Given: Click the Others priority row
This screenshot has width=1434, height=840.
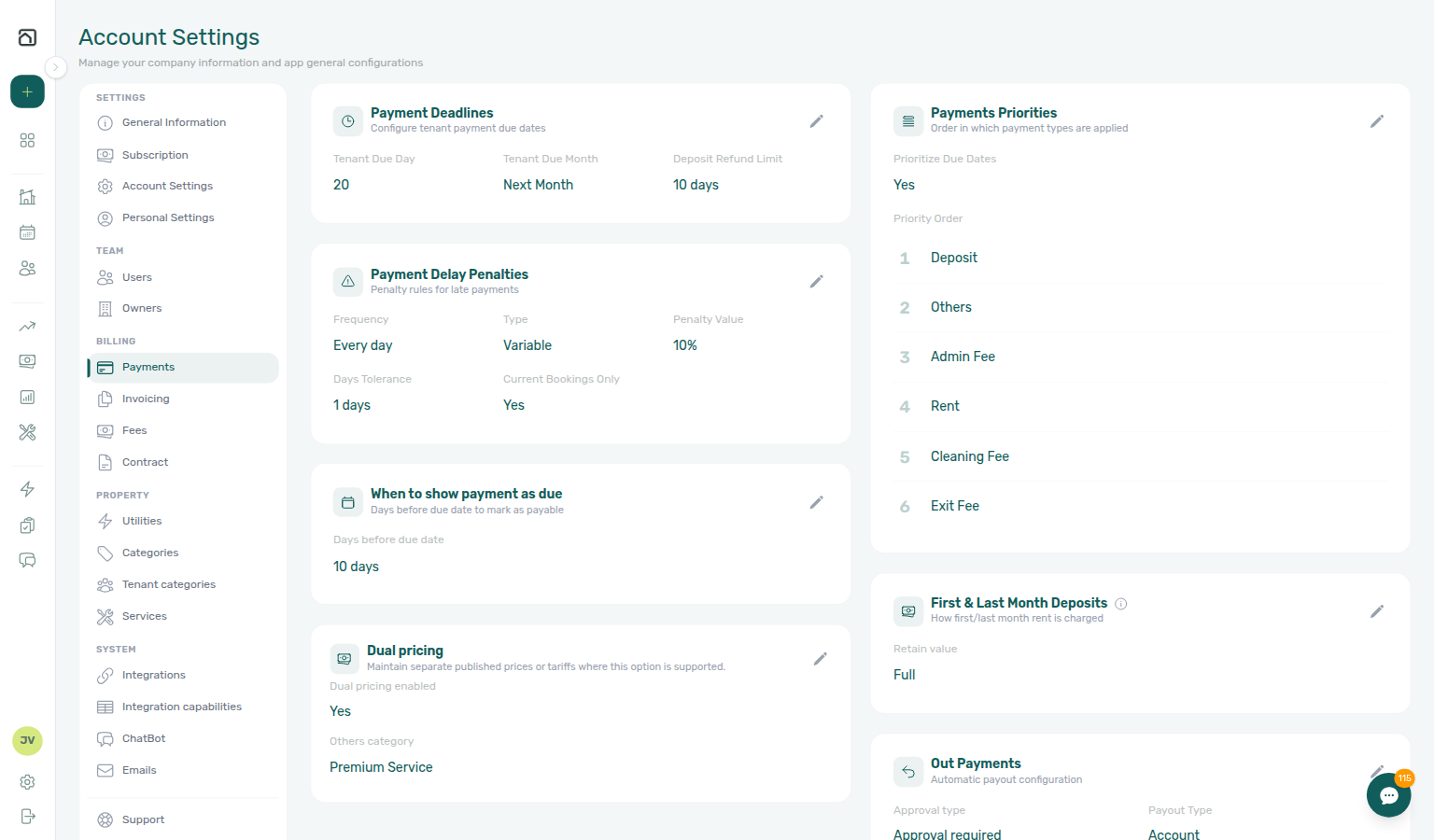Looking at the screenshot, I should click(1140, 307).
